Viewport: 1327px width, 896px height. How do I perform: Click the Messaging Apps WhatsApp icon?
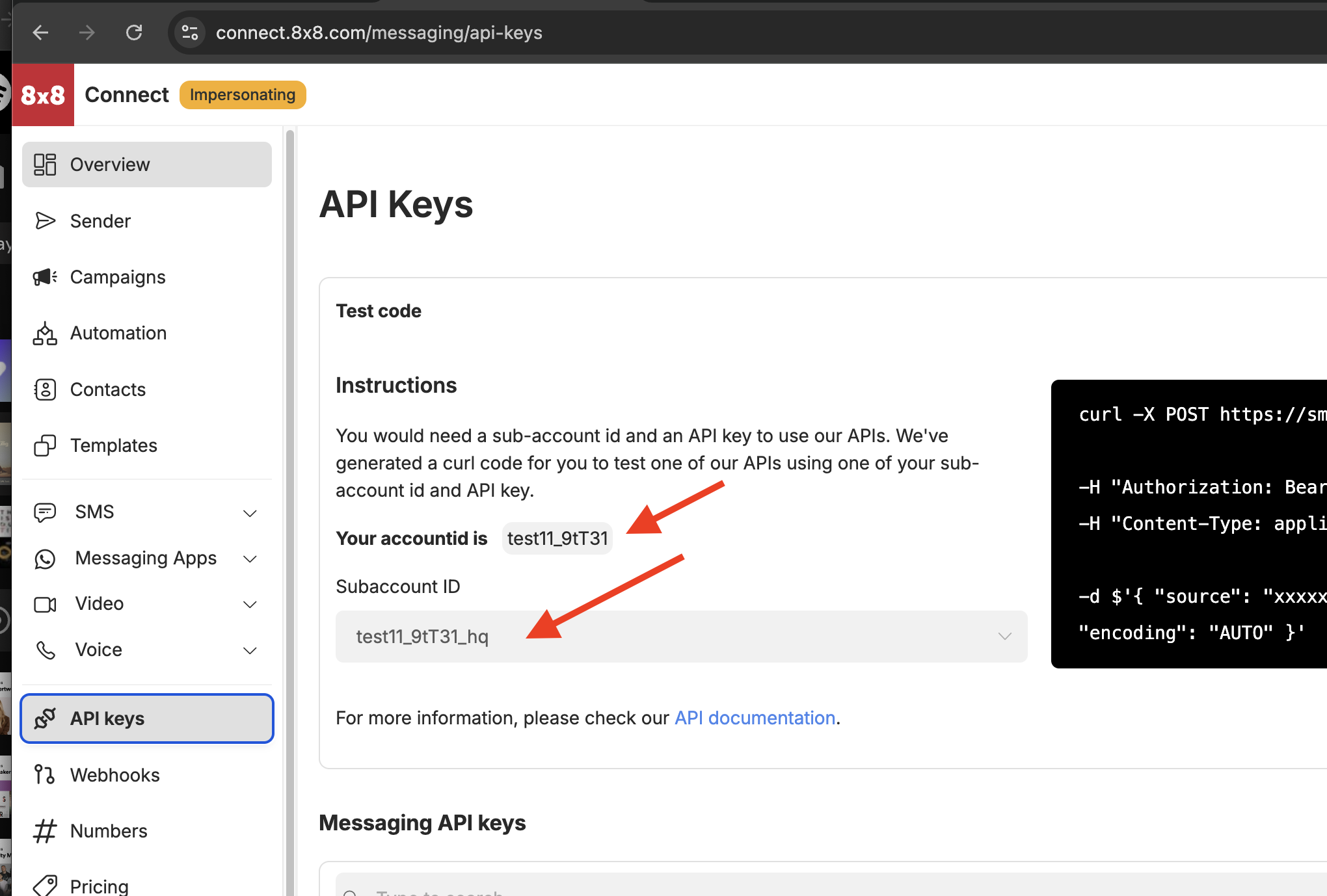click(x=45, y=559)
